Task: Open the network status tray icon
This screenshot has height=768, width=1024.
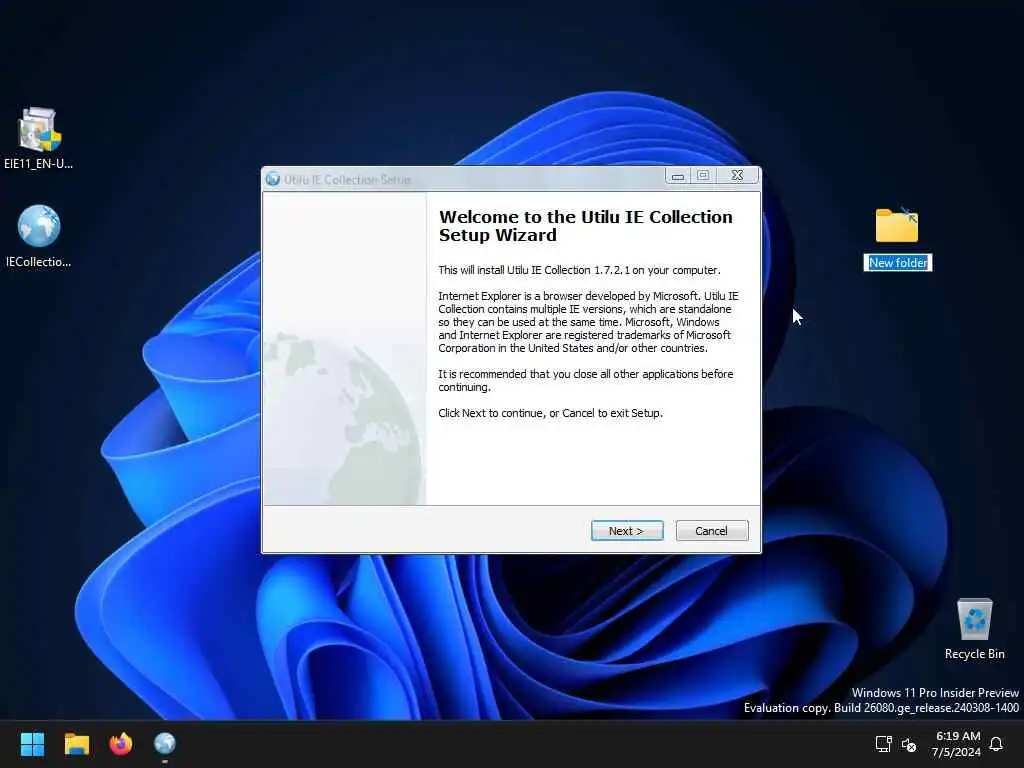Action: coord(883,744)
